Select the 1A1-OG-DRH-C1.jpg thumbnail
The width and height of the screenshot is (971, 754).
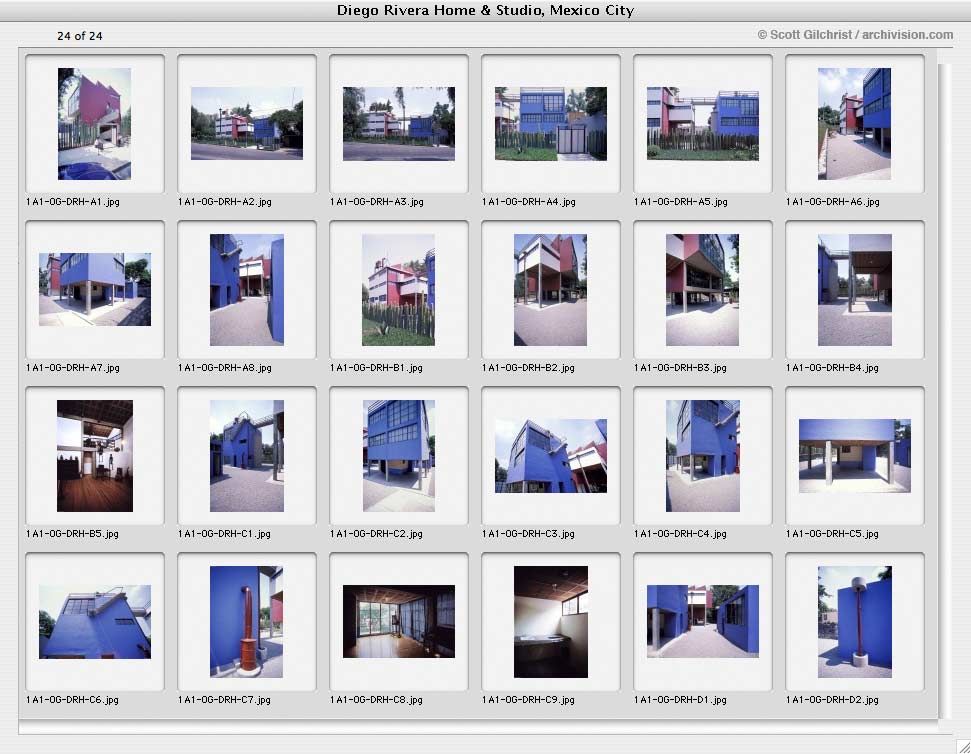(x=246, y=456)
